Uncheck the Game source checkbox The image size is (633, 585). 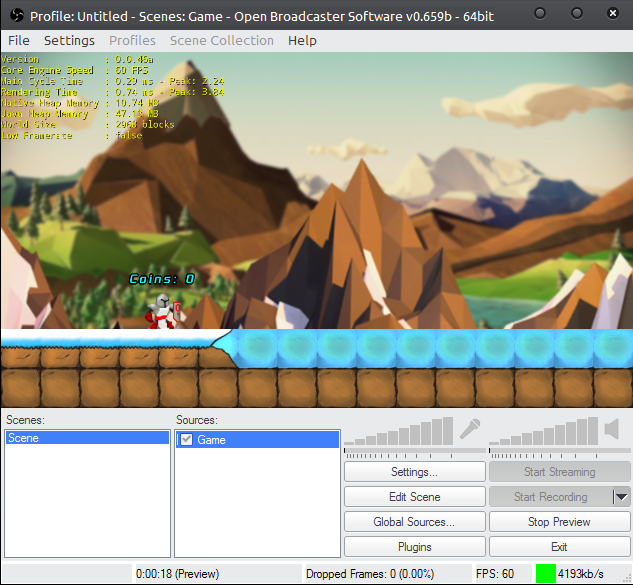(187, 439)
